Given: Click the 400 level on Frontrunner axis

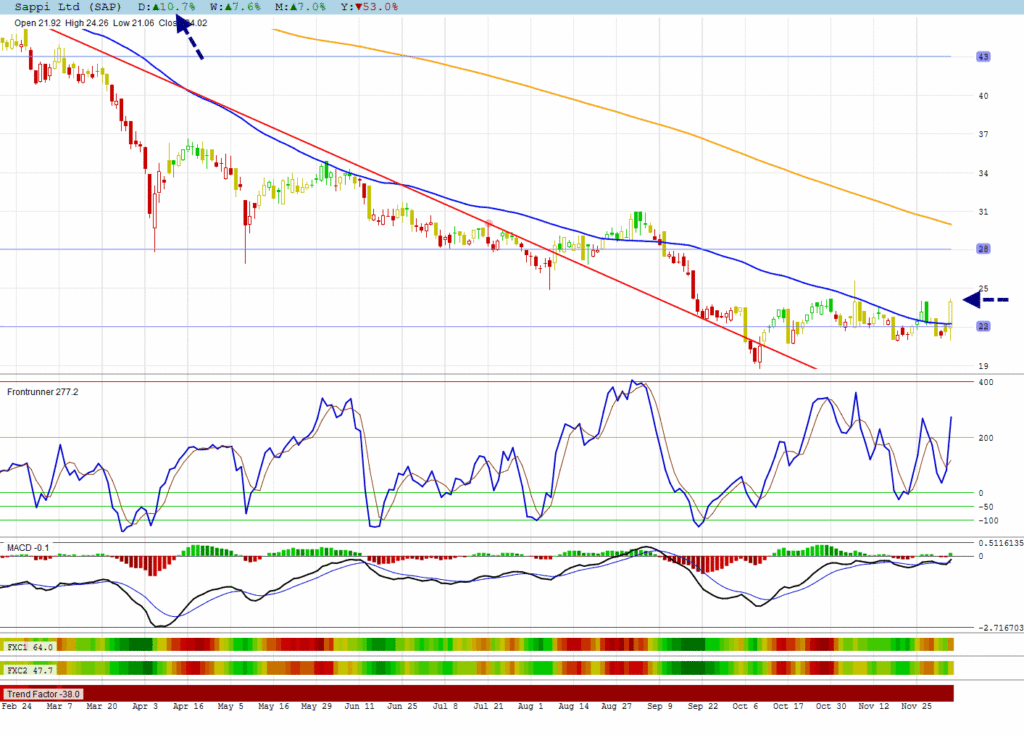Looking at the screenshot, I should pyautogui.click(x=984, y=383).
